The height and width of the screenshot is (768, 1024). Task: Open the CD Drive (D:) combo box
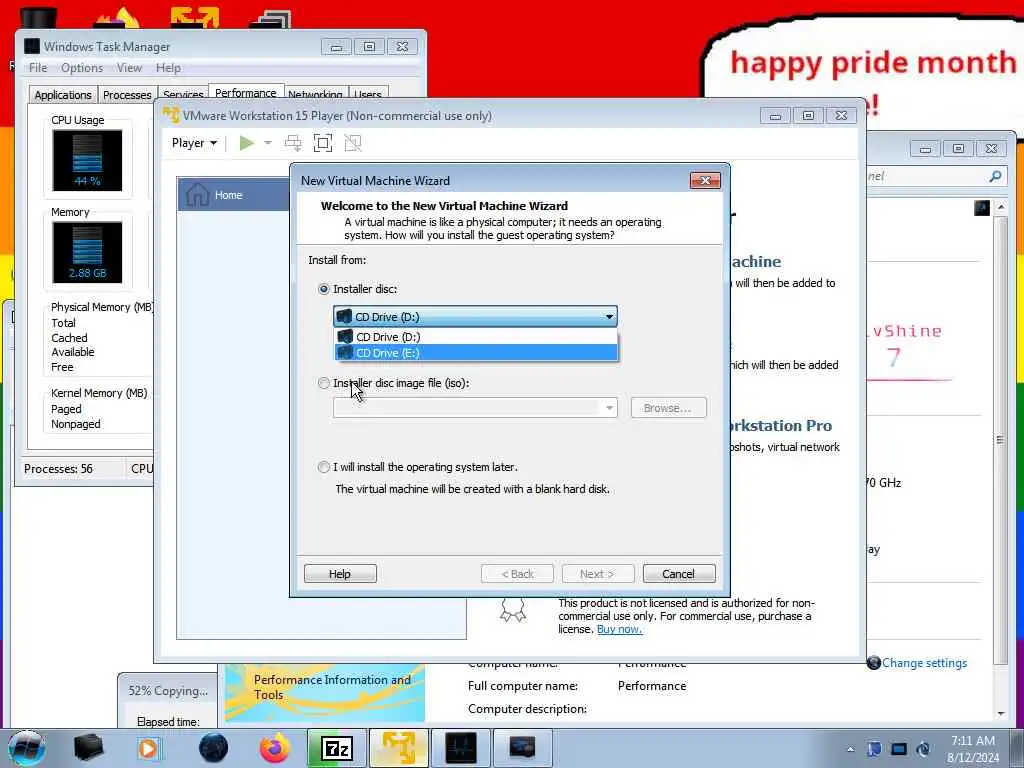click(x=475, y=317)
